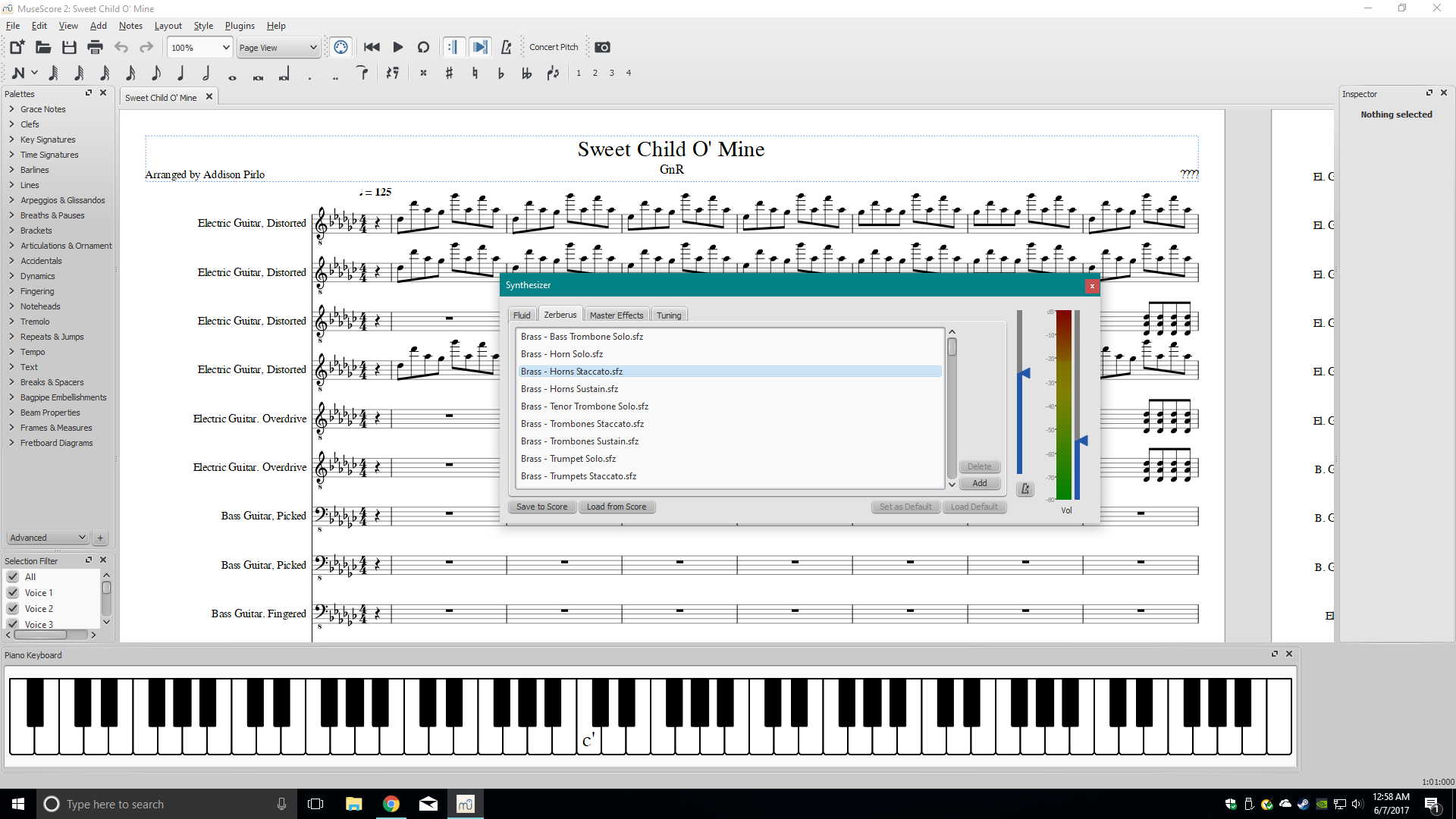1456x819 pixels.
Task: Open the Advanced workspace dropdown
Action: pos(47,538)
